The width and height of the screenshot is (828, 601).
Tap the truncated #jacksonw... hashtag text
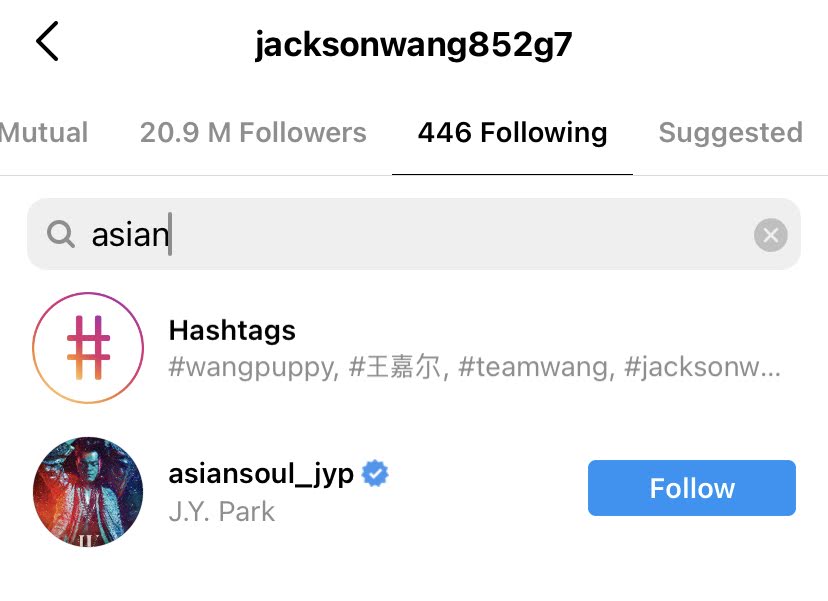click(702, 368)
